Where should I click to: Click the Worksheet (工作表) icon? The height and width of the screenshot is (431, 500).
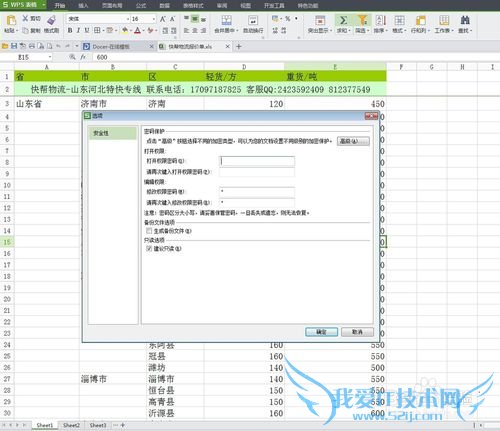point(444,20)
